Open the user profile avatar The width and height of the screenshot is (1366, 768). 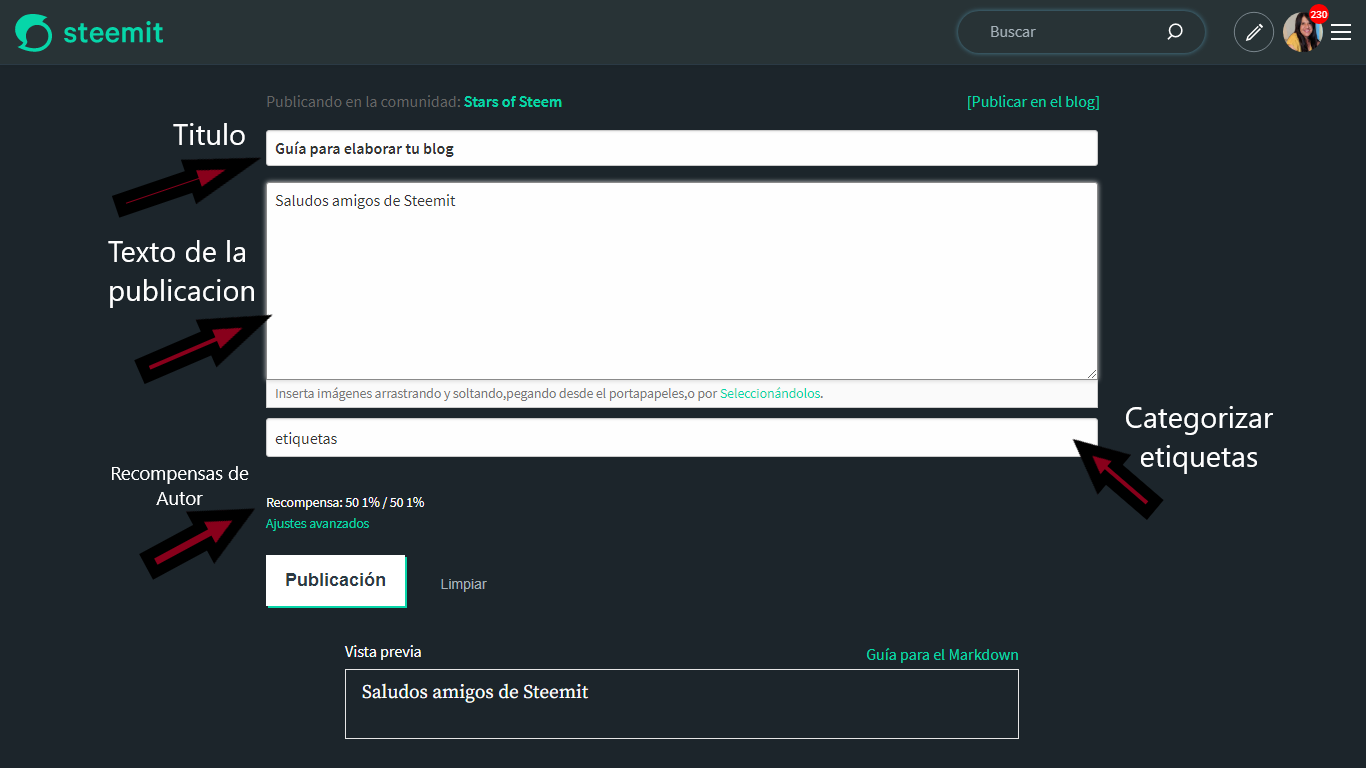[1302, 32]
